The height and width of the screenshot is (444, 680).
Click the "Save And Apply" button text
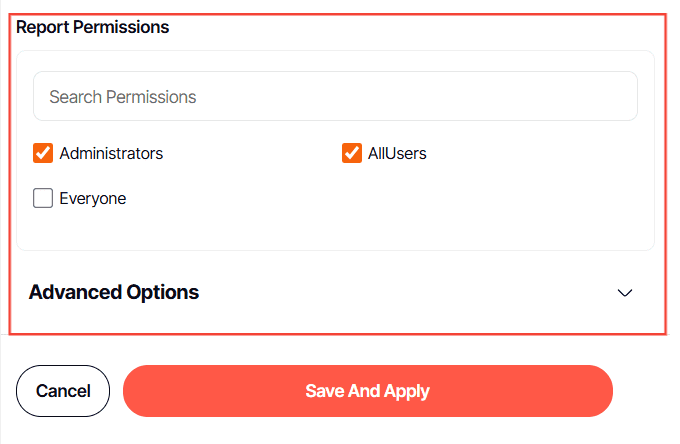[x=367, y=391]
